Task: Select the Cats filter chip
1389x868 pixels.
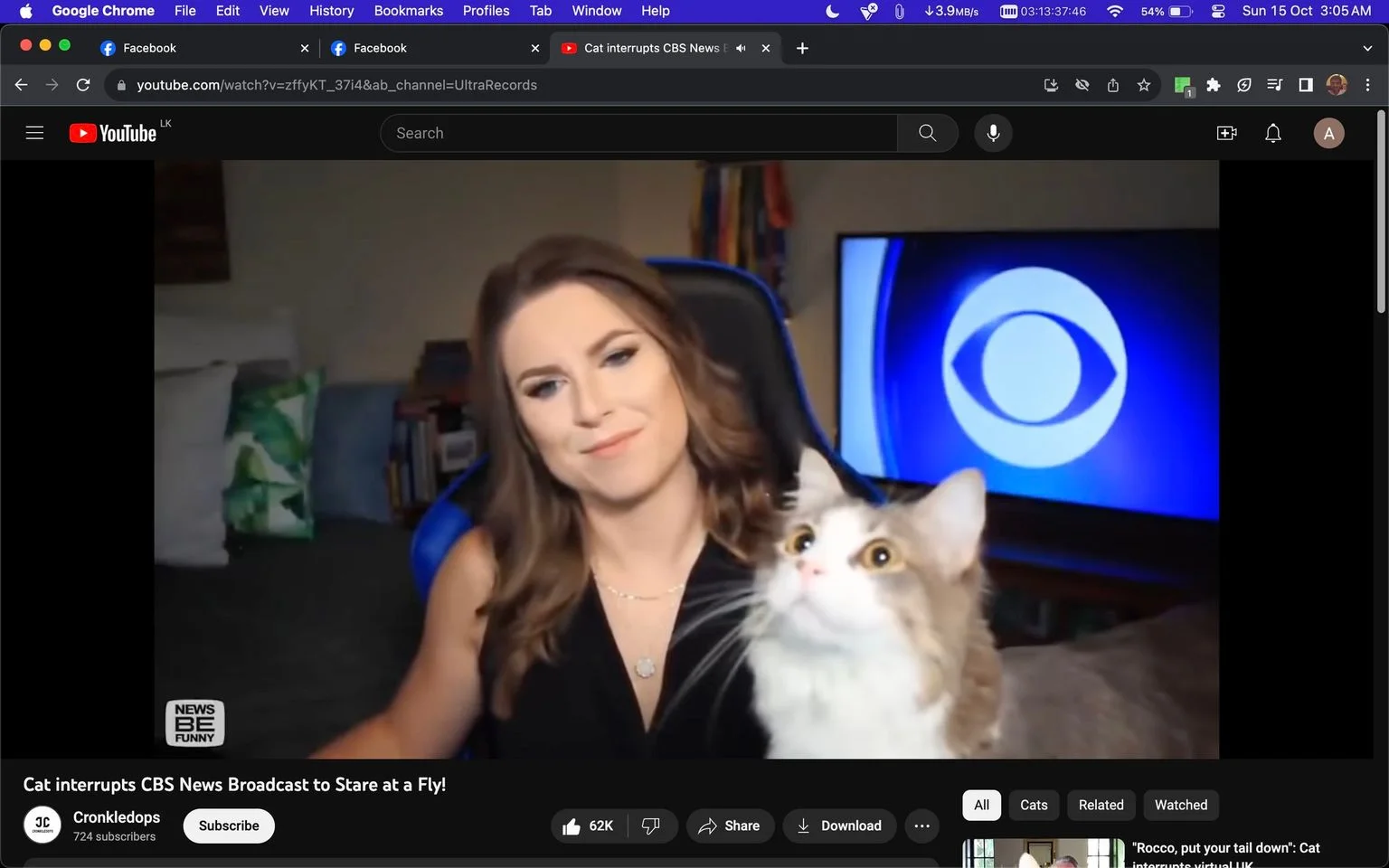Action: [1034, 805]
